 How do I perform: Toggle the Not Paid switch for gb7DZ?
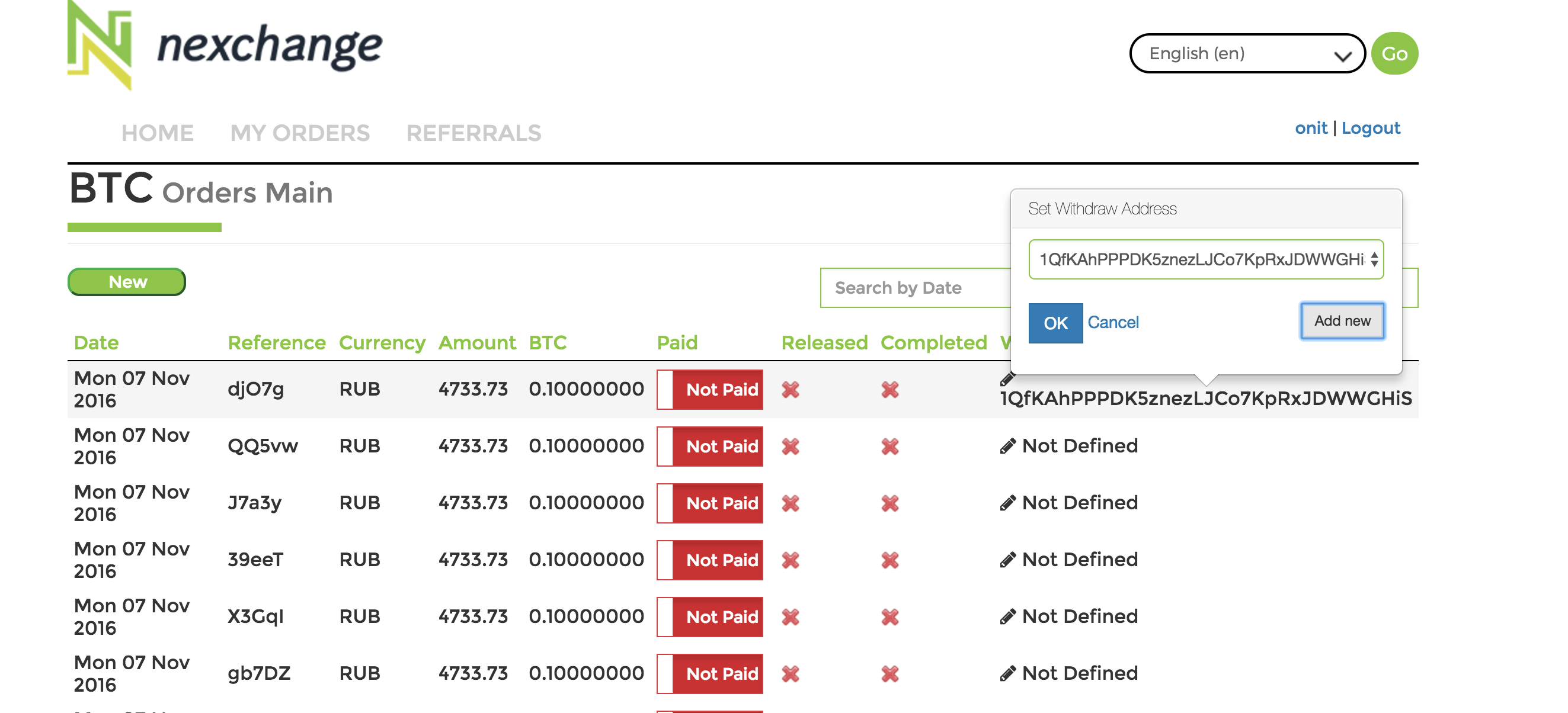click(710, 673)
